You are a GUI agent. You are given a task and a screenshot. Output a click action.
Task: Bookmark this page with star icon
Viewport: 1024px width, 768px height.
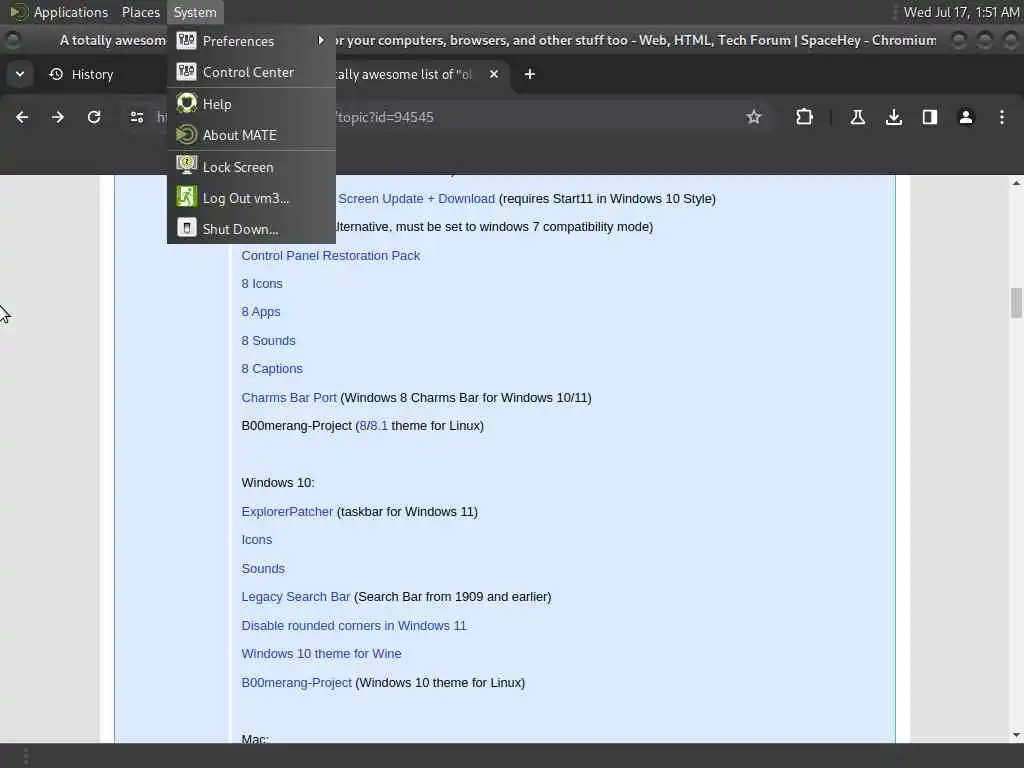tap(754, 117)
